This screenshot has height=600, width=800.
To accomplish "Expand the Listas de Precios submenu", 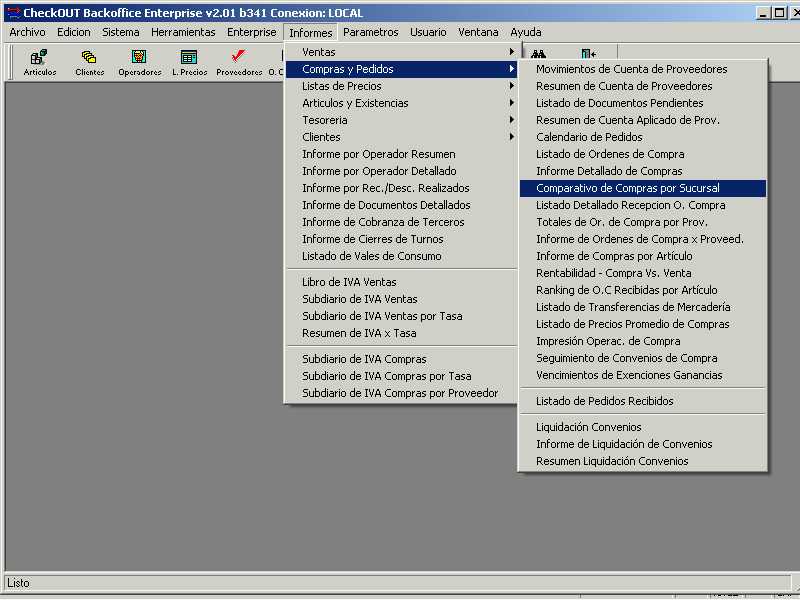I will (402, 86).
